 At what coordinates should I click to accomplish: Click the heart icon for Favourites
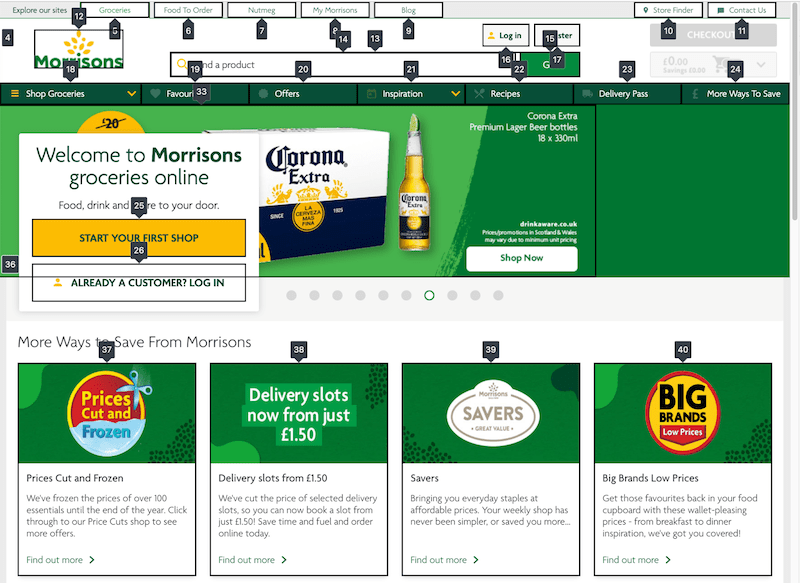(x=156, y=94)
